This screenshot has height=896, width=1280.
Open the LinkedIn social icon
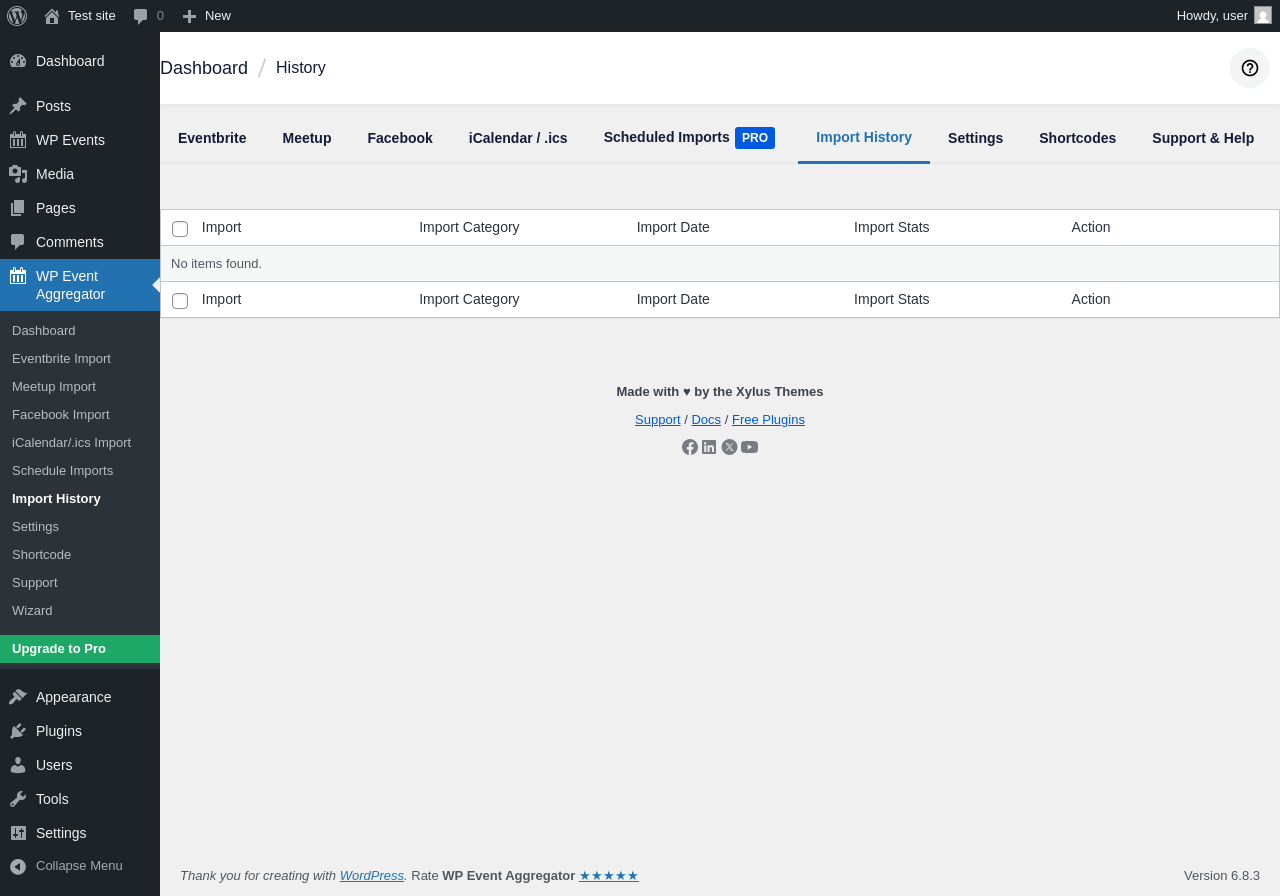[709, 447]
